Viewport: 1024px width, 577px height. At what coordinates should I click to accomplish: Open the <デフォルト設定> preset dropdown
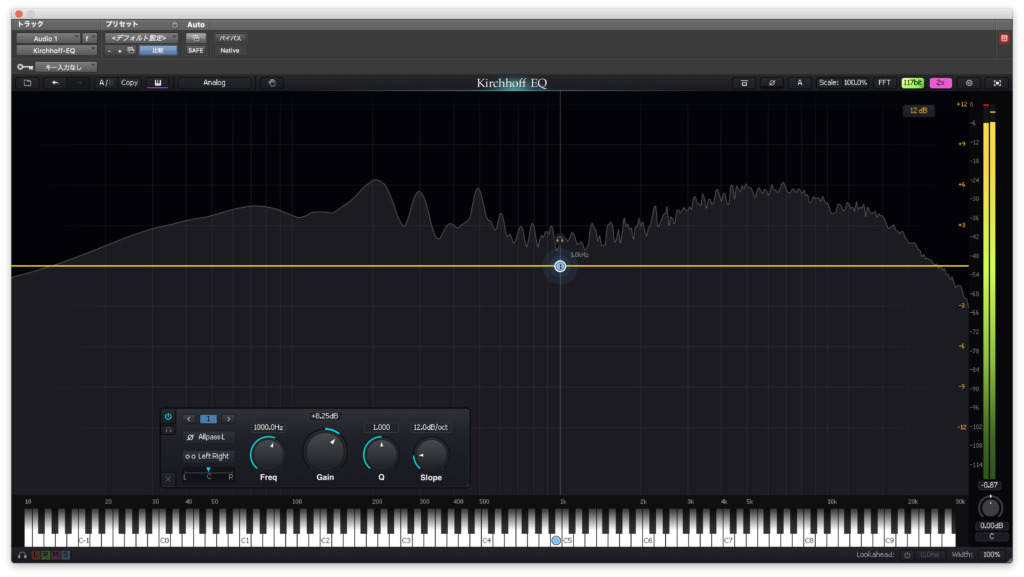(x=141, y=38)
